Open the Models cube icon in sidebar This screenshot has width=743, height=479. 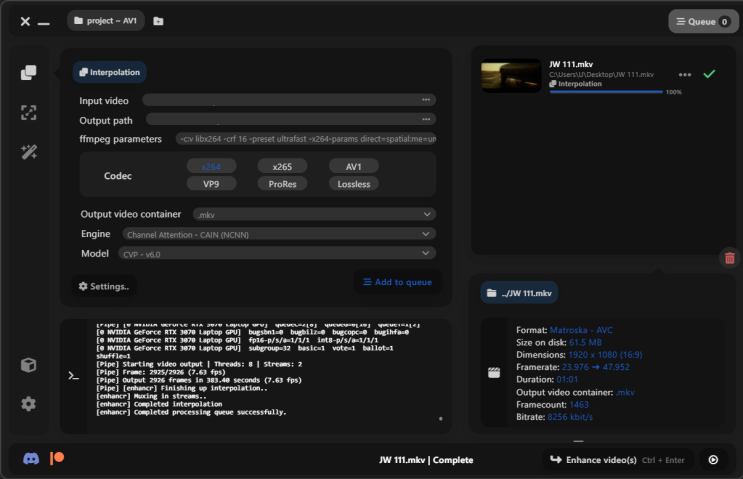pos(28,365)
